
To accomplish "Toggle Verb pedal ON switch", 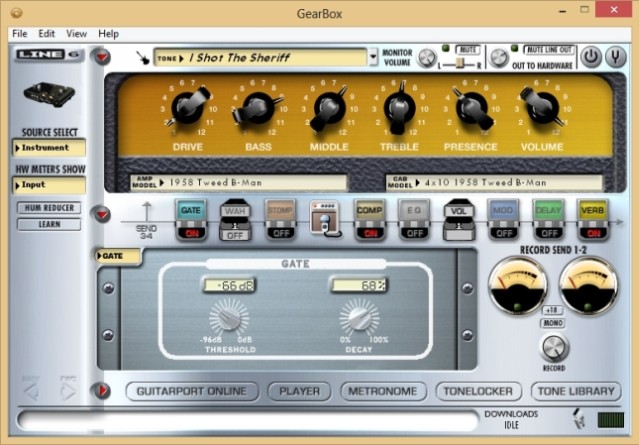I will [x=593, y=233].
